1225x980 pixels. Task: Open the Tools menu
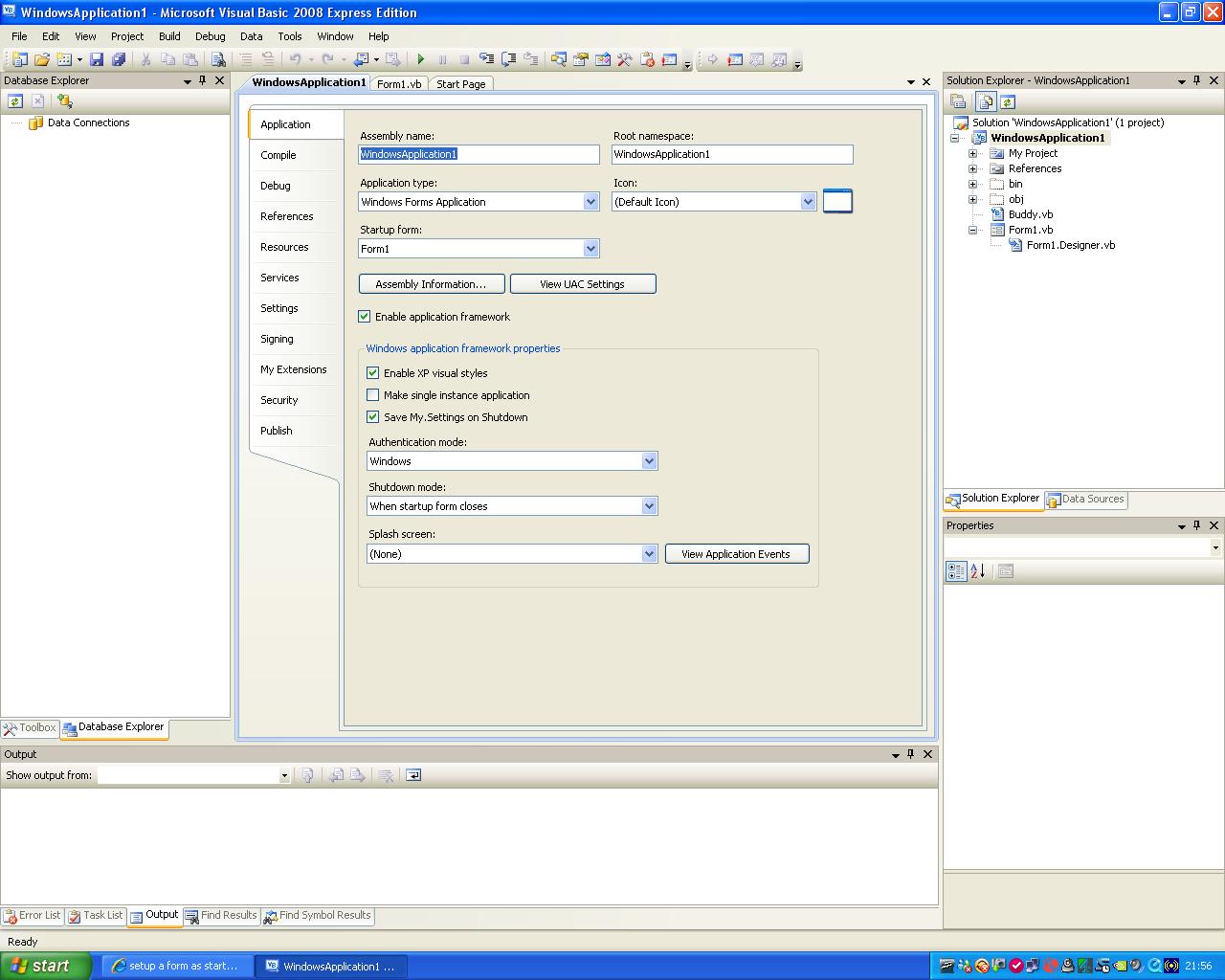(x=289, y=36)
